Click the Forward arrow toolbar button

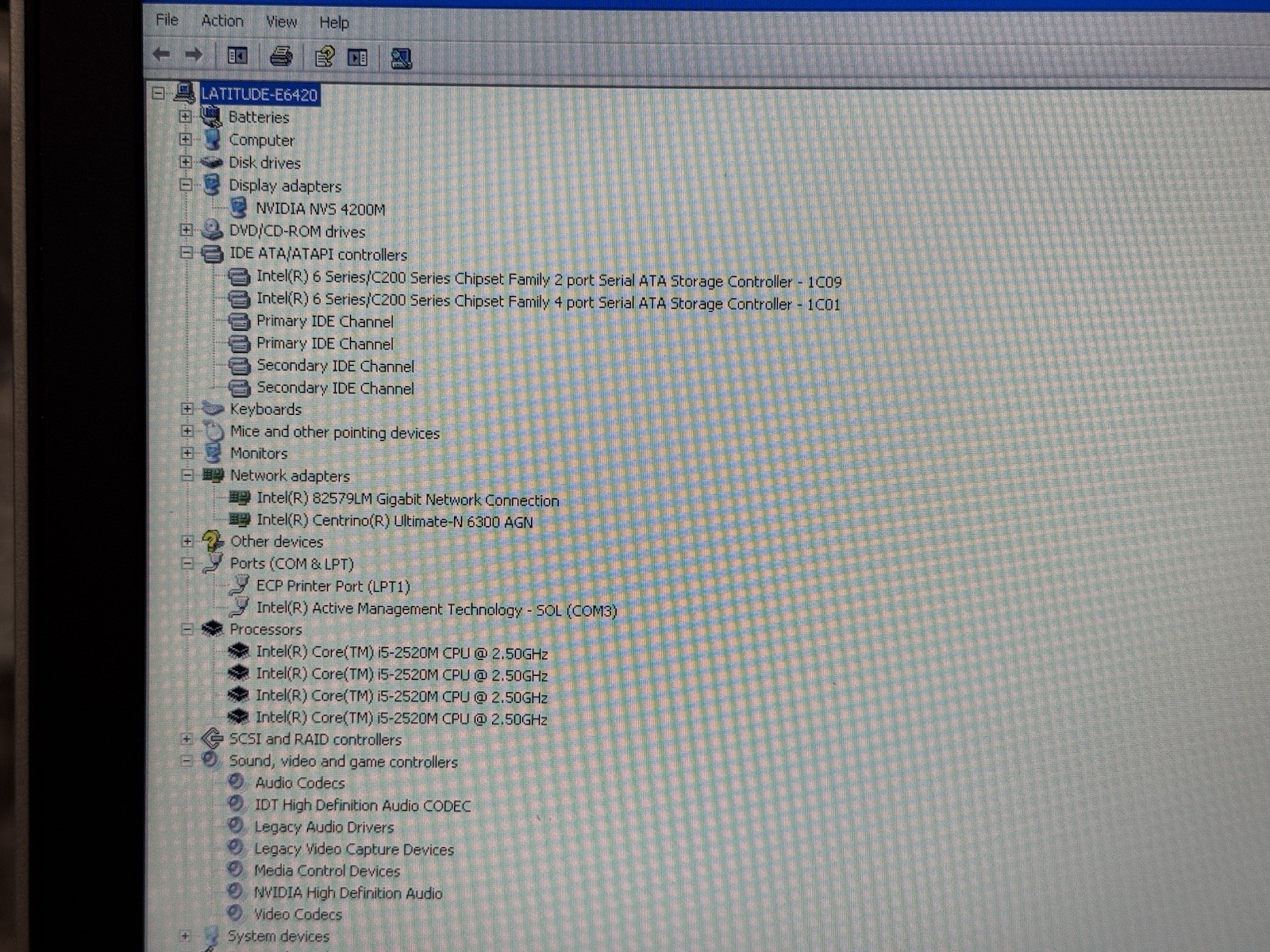pyautogui.click(x=193, y=55)
